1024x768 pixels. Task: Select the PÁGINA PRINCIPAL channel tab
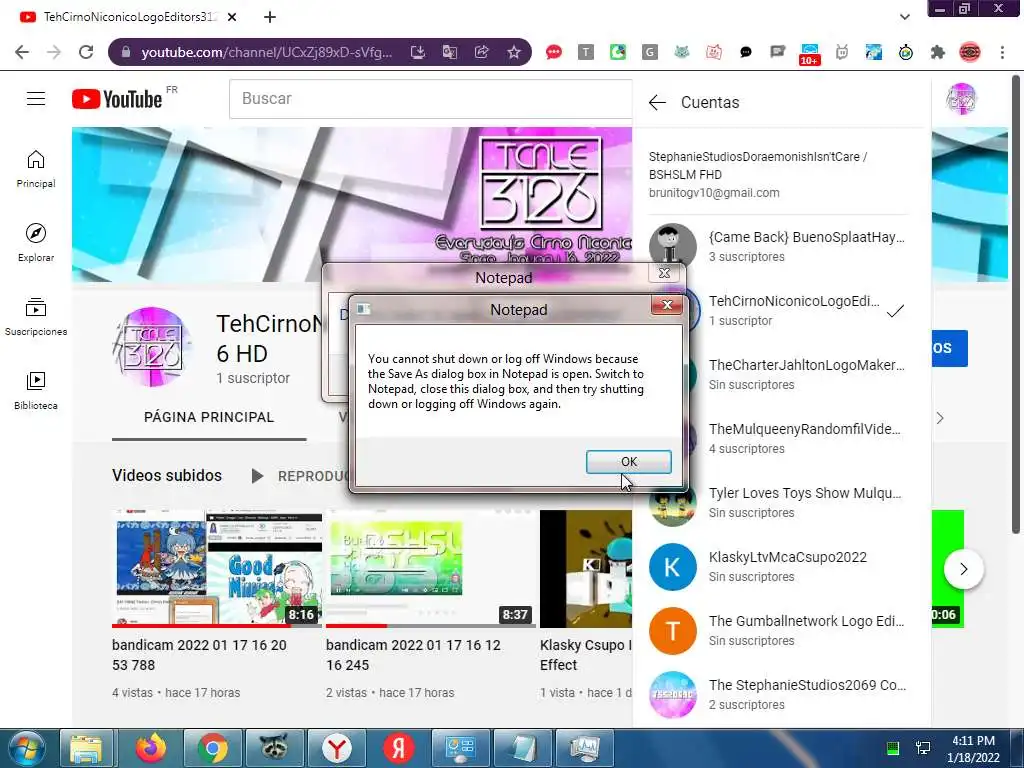(209, 417)
